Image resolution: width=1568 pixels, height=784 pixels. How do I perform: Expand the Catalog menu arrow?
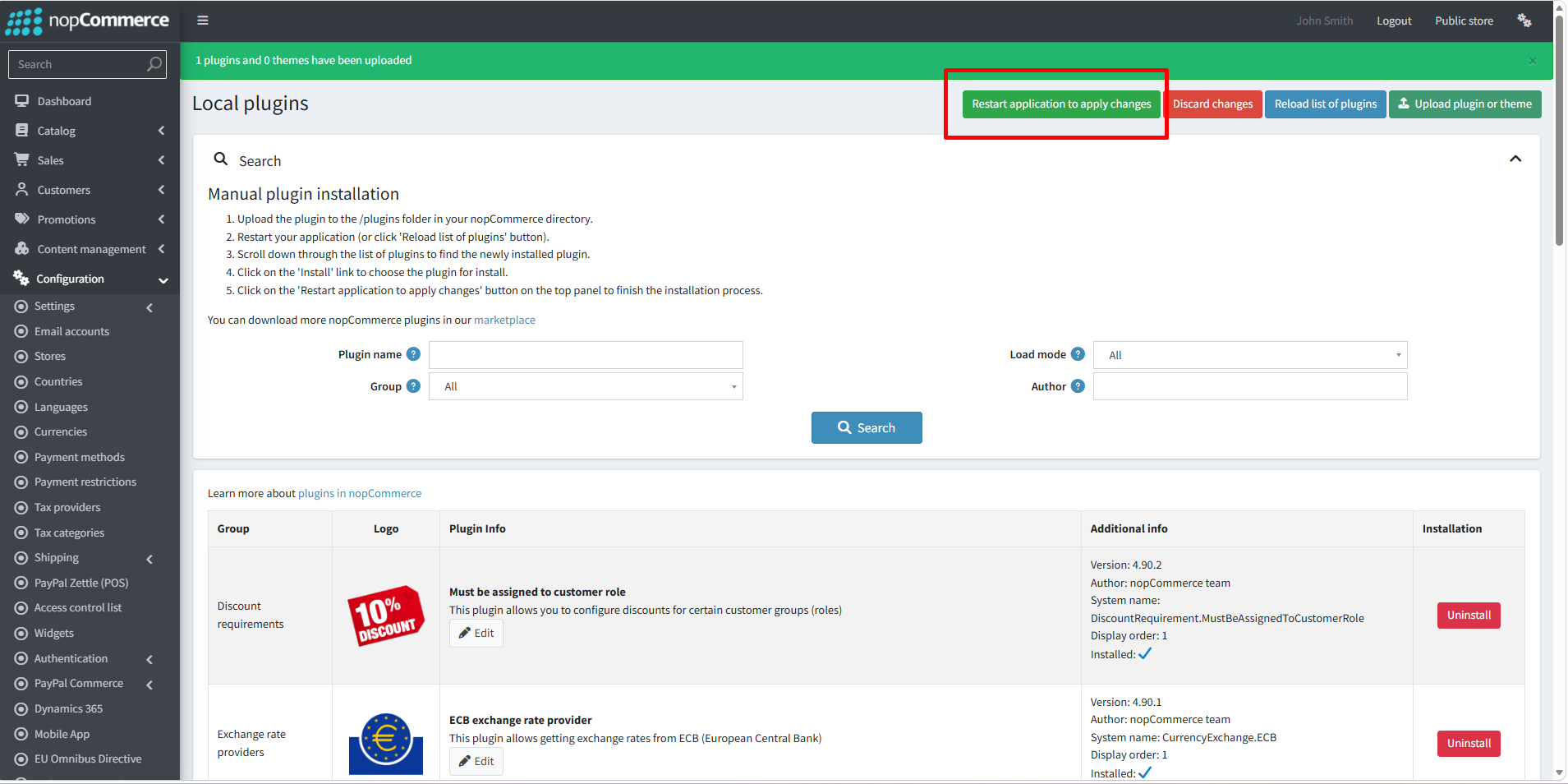(x=162, y=131)
